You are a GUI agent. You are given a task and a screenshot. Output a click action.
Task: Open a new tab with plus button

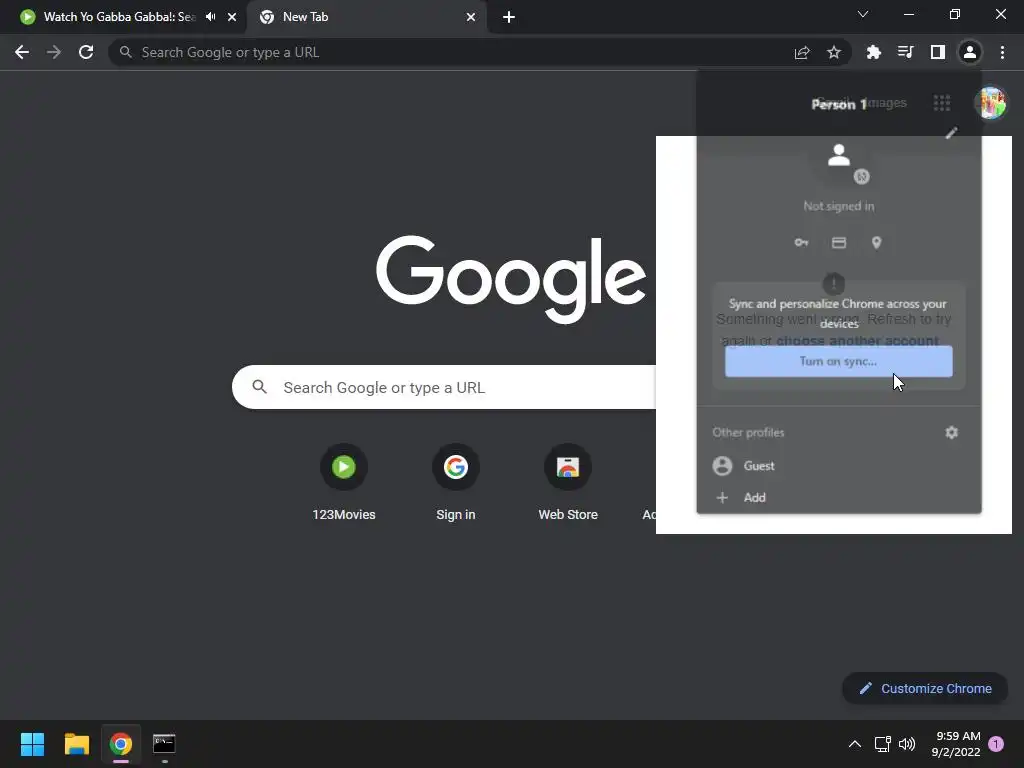tap(509, 17)
